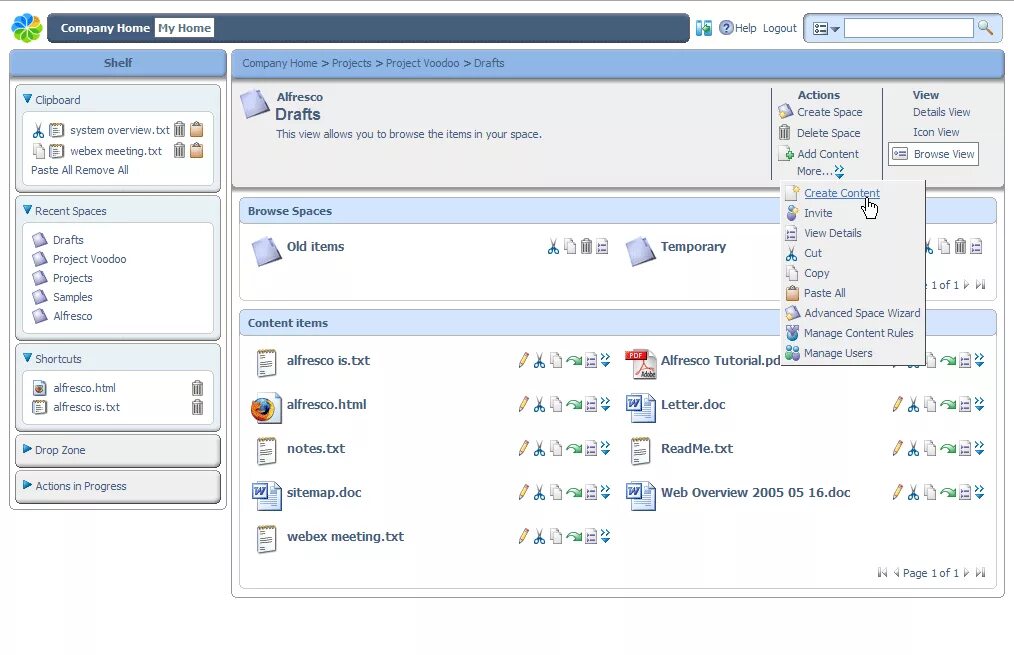Screen dimensions: 1014x655
Task: Delete the Old items space
Action: coord(586,246)
